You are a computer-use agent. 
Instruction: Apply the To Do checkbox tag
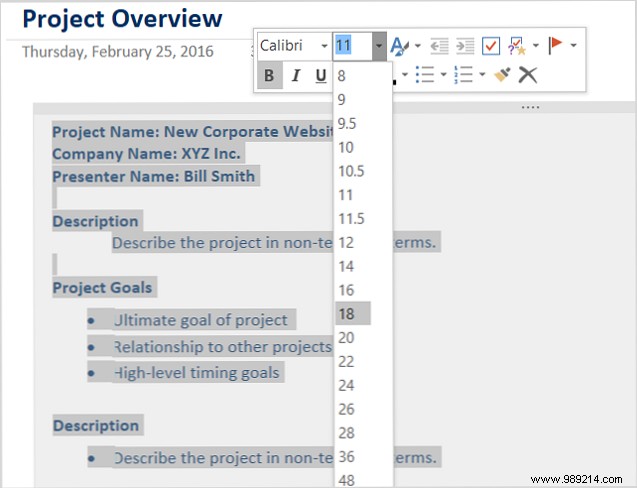pos(491,46)
